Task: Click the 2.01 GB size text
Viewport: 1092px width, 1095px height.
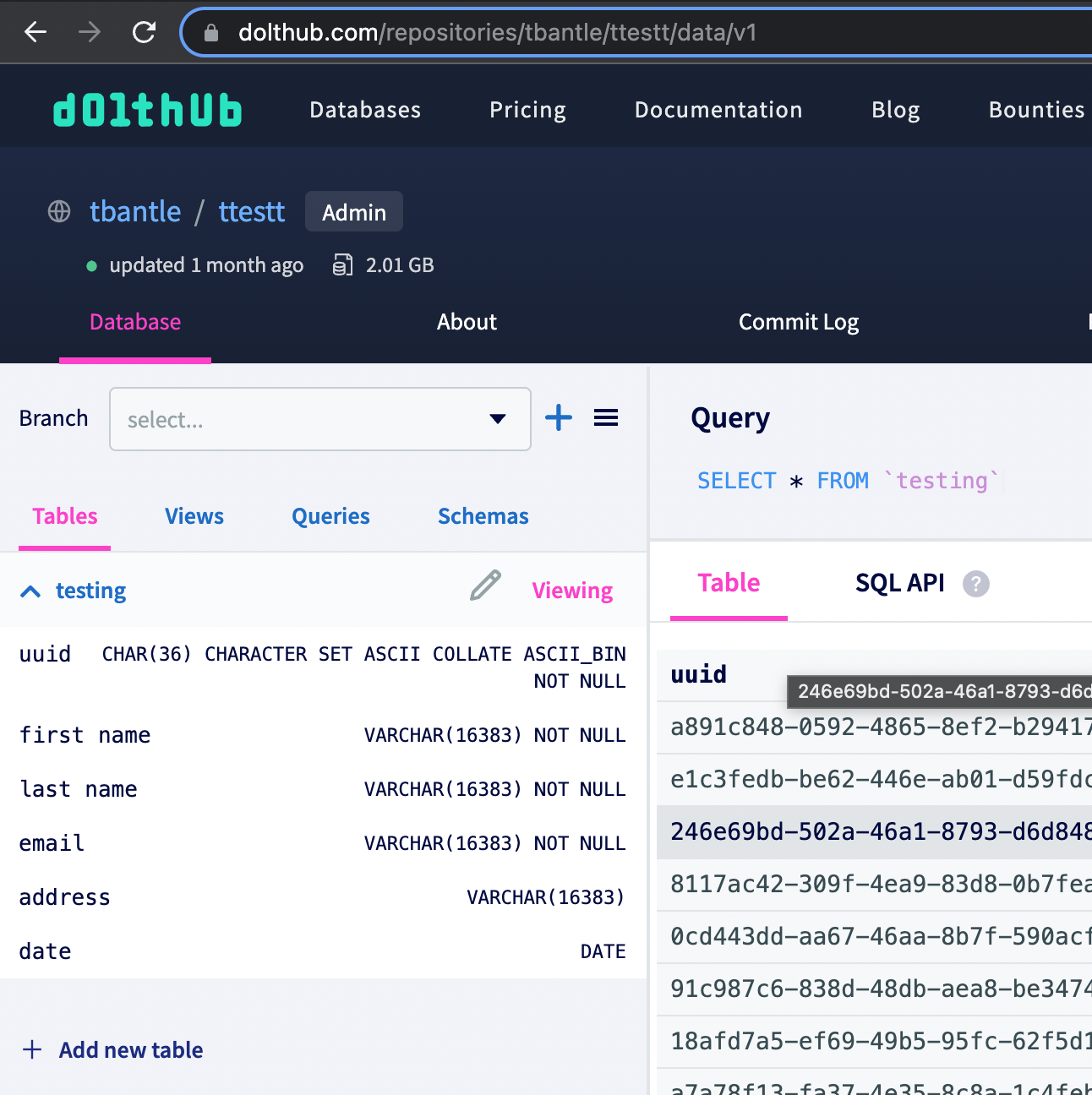Action: (x=400, y=265)
